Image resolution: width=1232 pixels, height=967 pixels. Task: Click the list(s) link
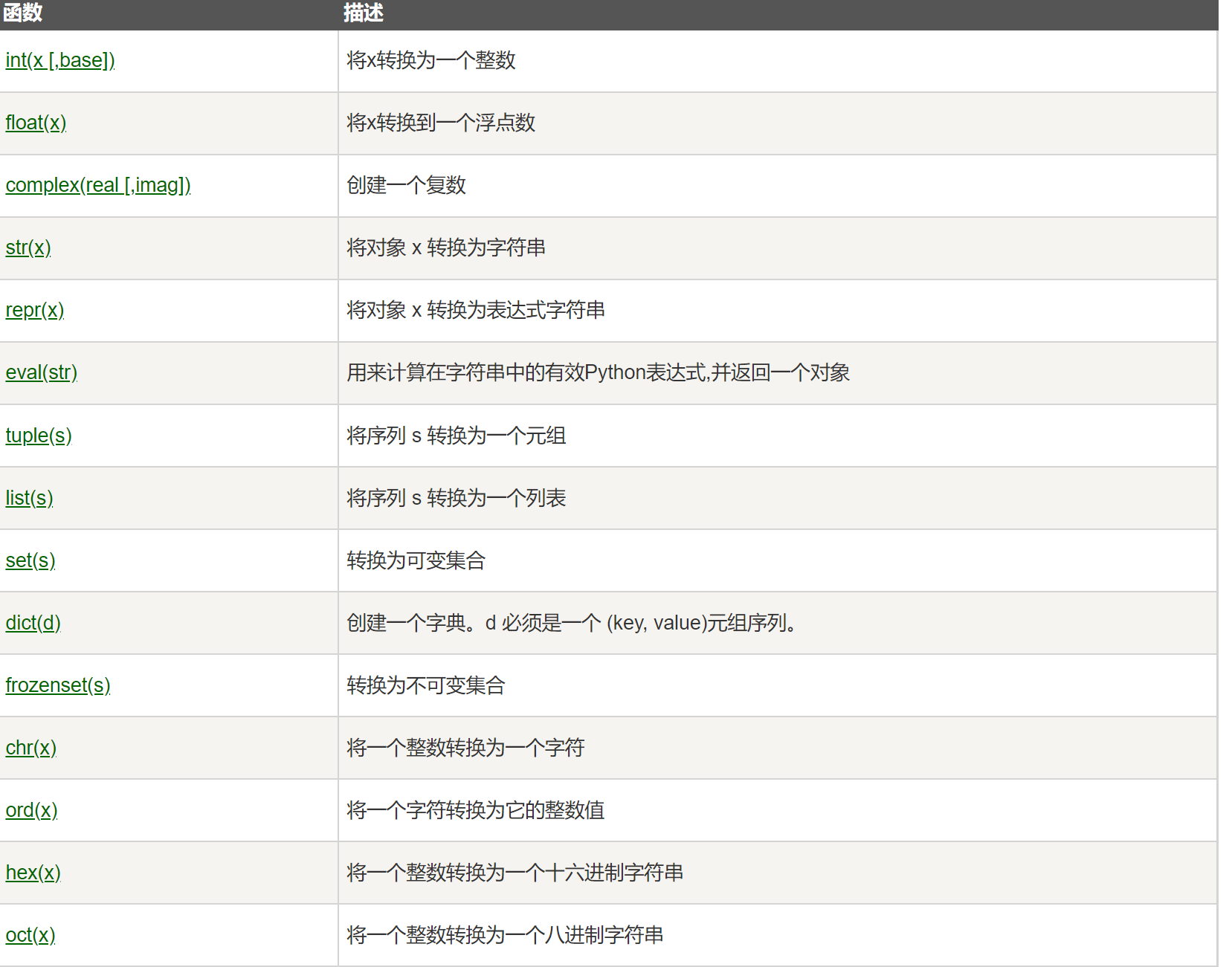pyautogui.click(x=29, y=498)
